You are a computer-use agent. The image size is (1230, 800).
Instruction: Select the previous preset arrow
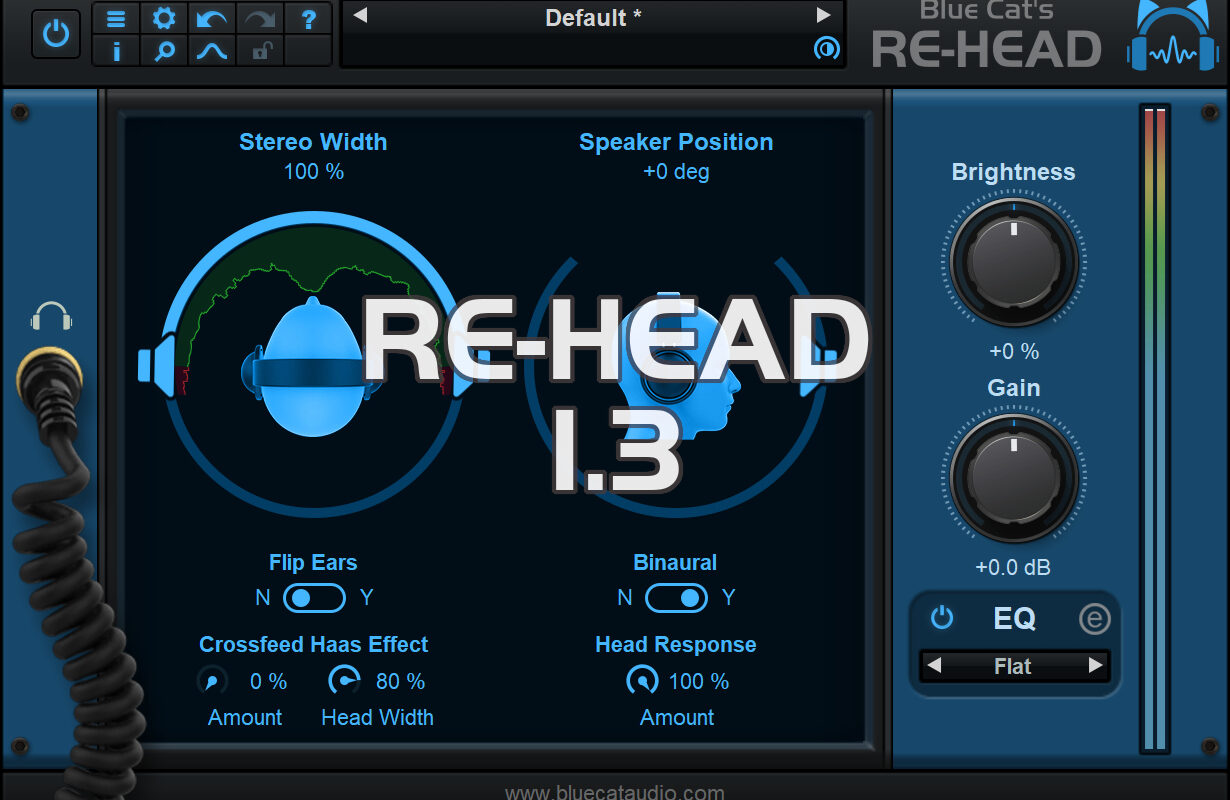[361, 16]
